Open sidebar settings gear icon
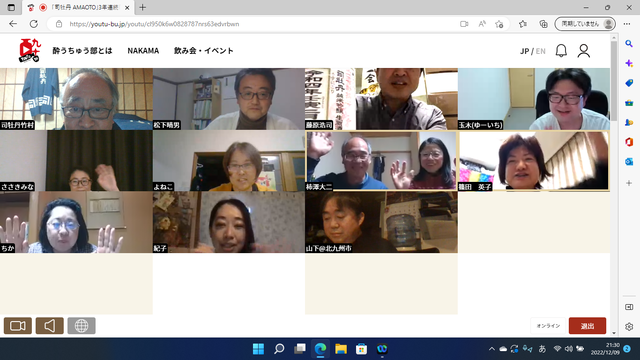Image resolution: width=640 pixels, height=360 pixels. (x=629, y=327)
